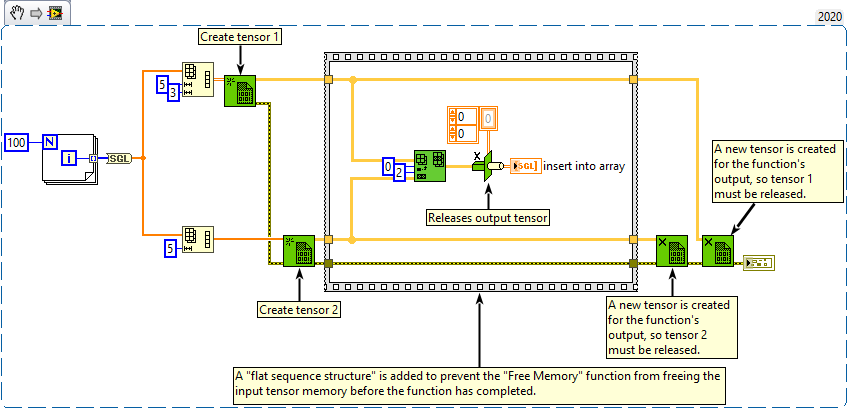Click the Free Memory node for tensor 1
This screenshot has height=409, width=848.
(x=717, y=250)
